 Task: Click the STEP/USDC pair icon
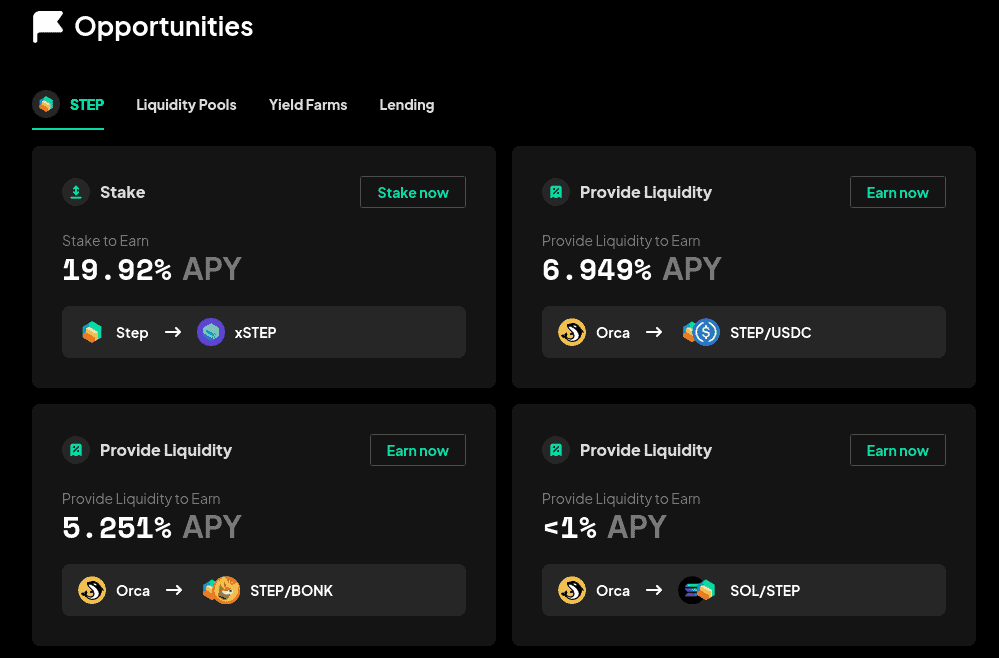click(701, 332)
